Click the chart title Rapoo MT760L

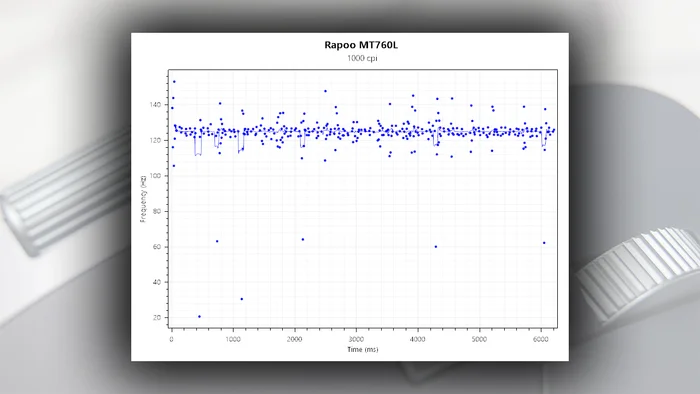coord(361,45)
